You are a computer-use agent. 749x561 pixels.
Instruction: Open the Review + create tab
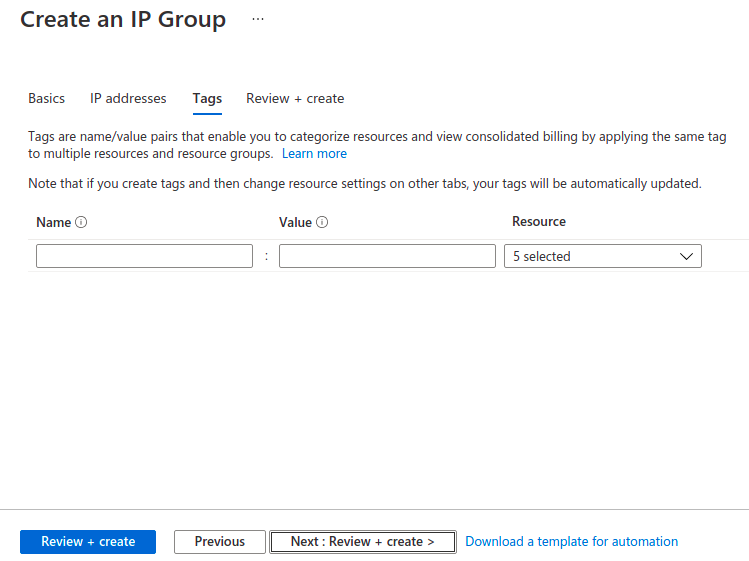[295, 98]
